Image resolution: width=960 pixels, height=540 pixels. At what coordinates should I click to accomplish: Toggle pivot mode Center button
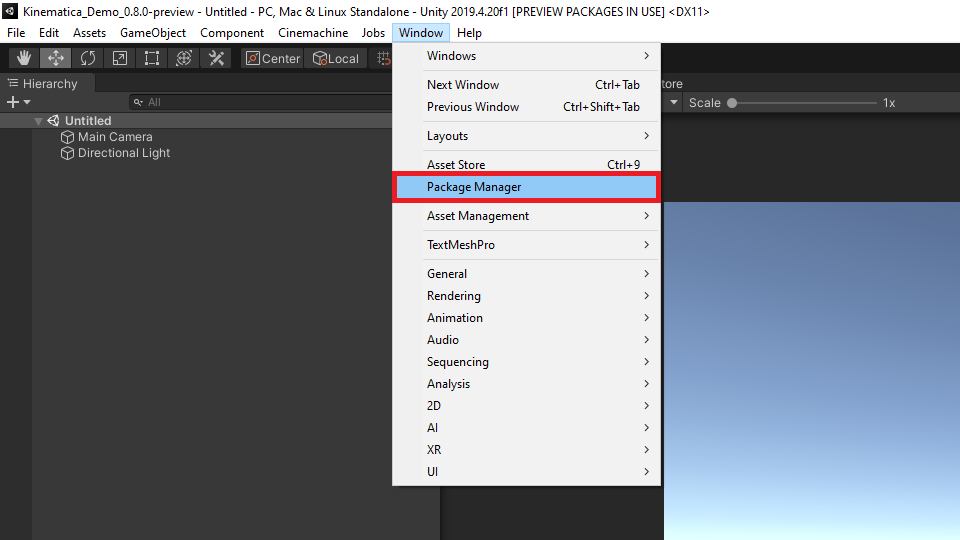coord(272,58)
